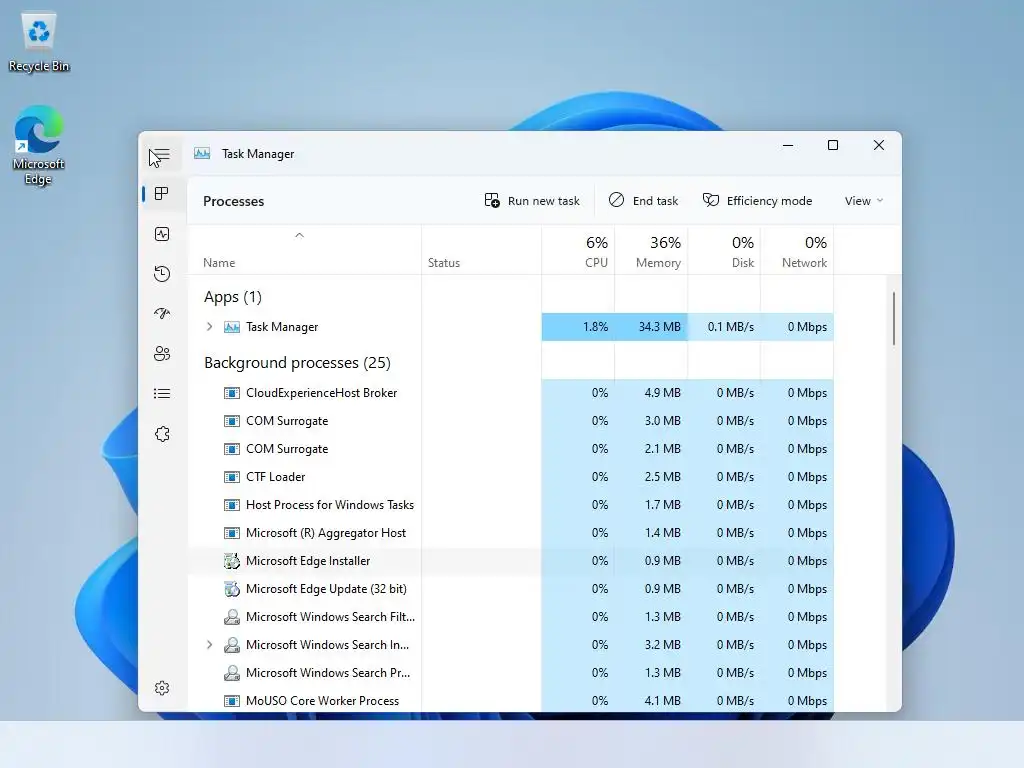Click the CloudExperienceHost Broker process icon
This screenshot has width=1024, height=768.
pyautogui.click(x=232, y=392)
